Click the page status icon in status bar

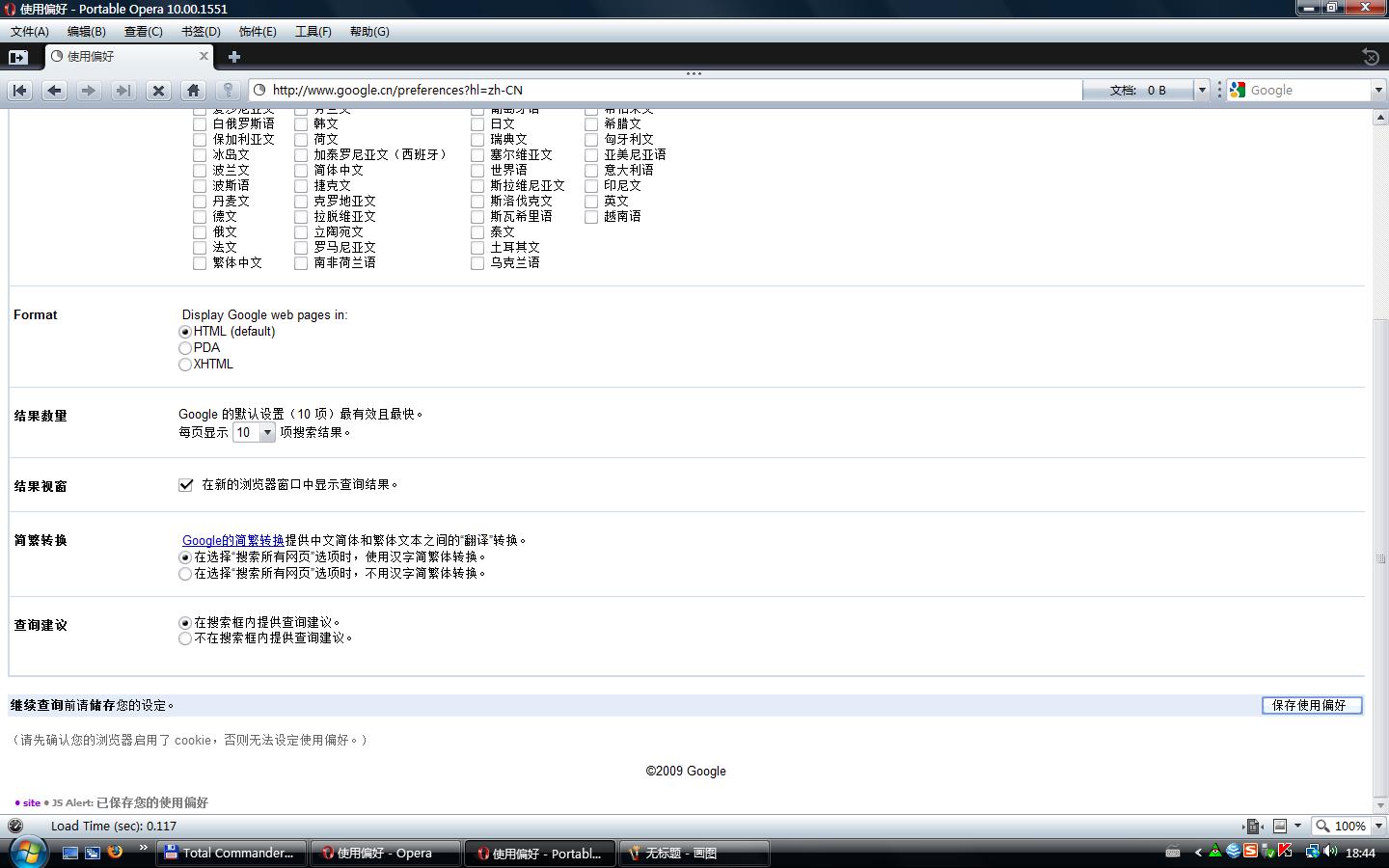tap(15, 826)
